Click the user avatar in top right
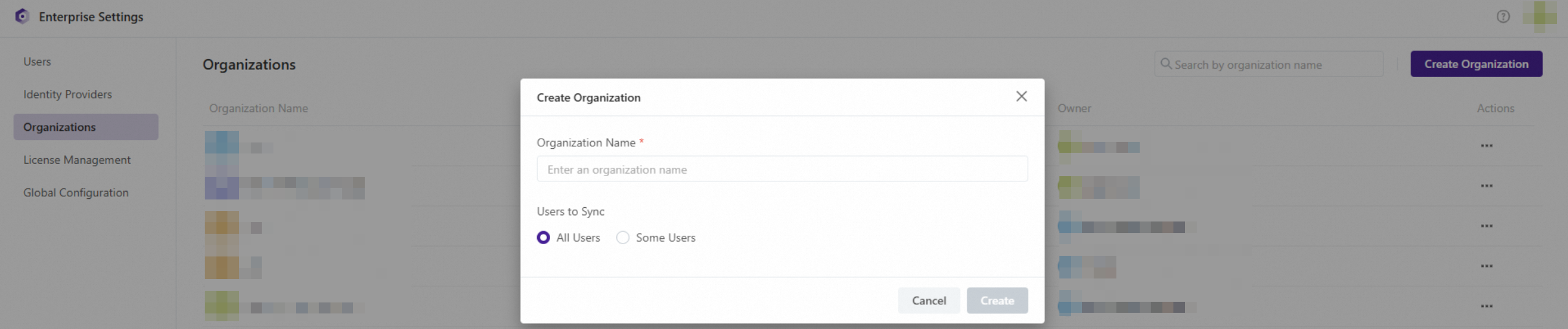 [1539, 16]
